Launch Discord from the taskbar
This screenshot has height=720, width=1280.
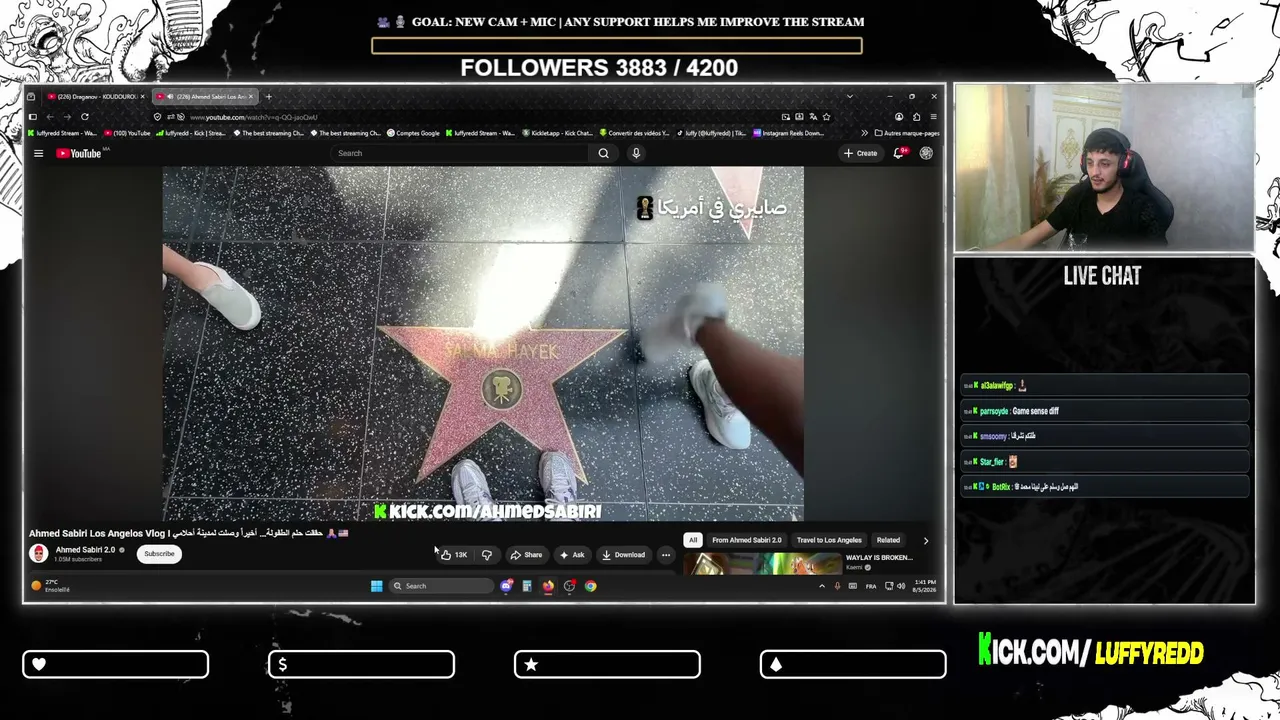tap(506, 586)
